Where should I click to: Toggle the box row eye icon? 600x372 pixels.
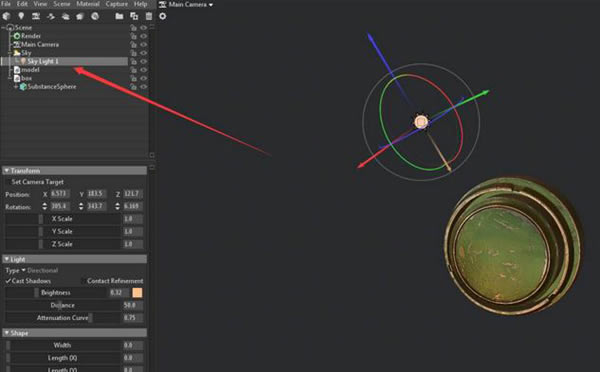pyautogui.click(x=143, y=78)
